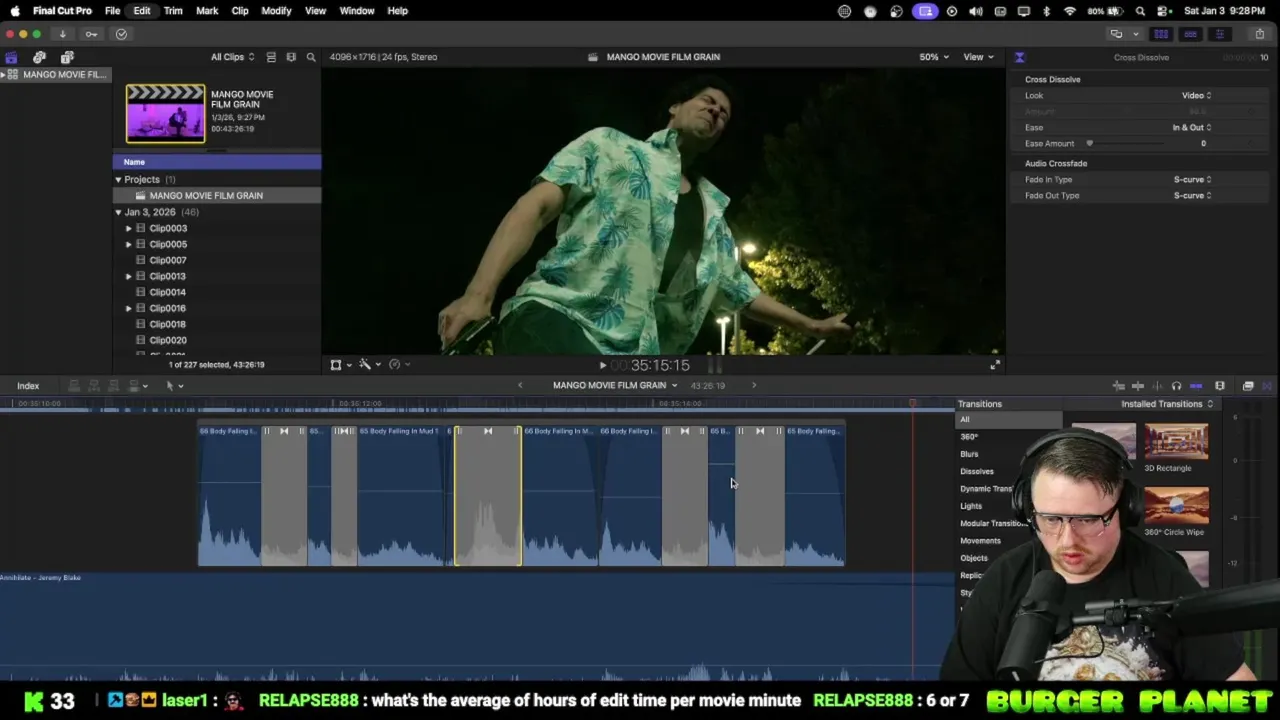Select the MANGO MOVIE FILM GRAIN project thumbnail
Viewport: 1280px width, 720px height.
click(x=165, y=113)
